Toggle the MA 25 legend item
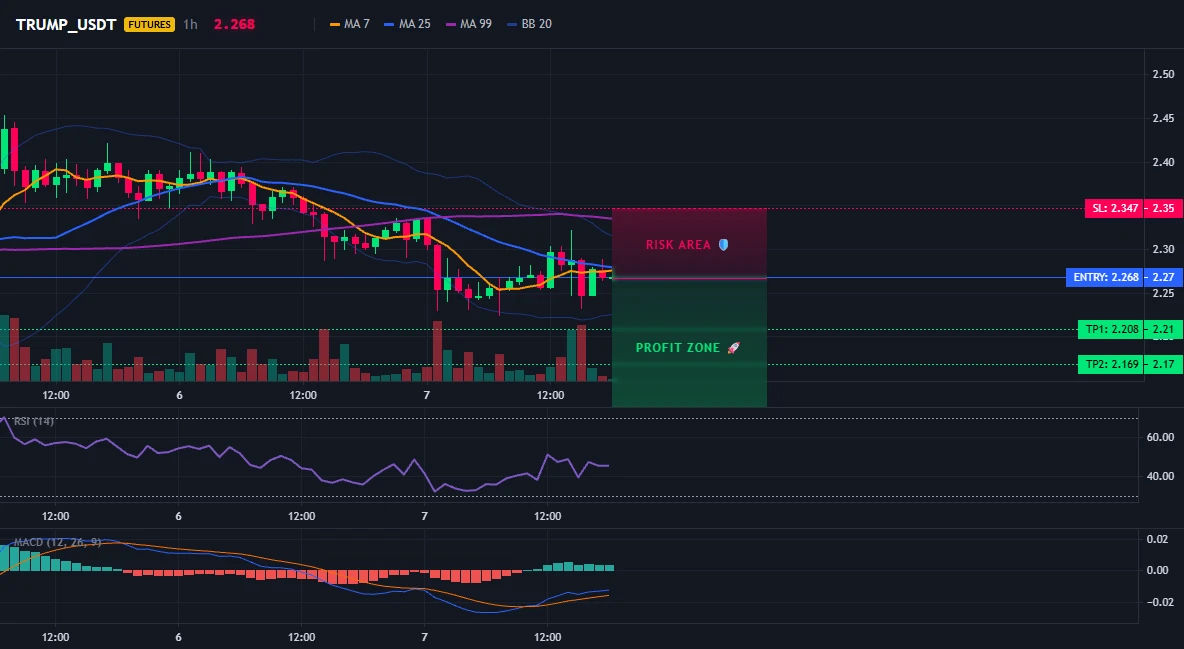 click(x=408, y=24)
